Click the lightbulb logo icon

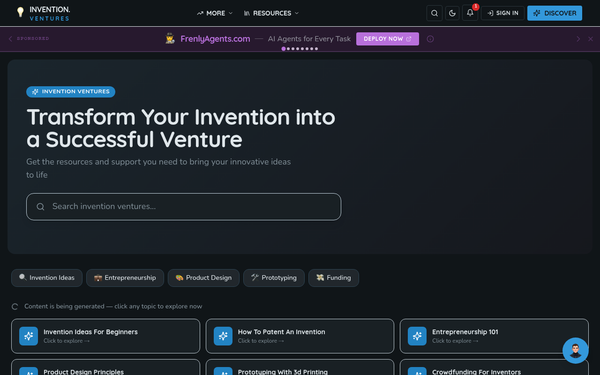pos(20,12)
